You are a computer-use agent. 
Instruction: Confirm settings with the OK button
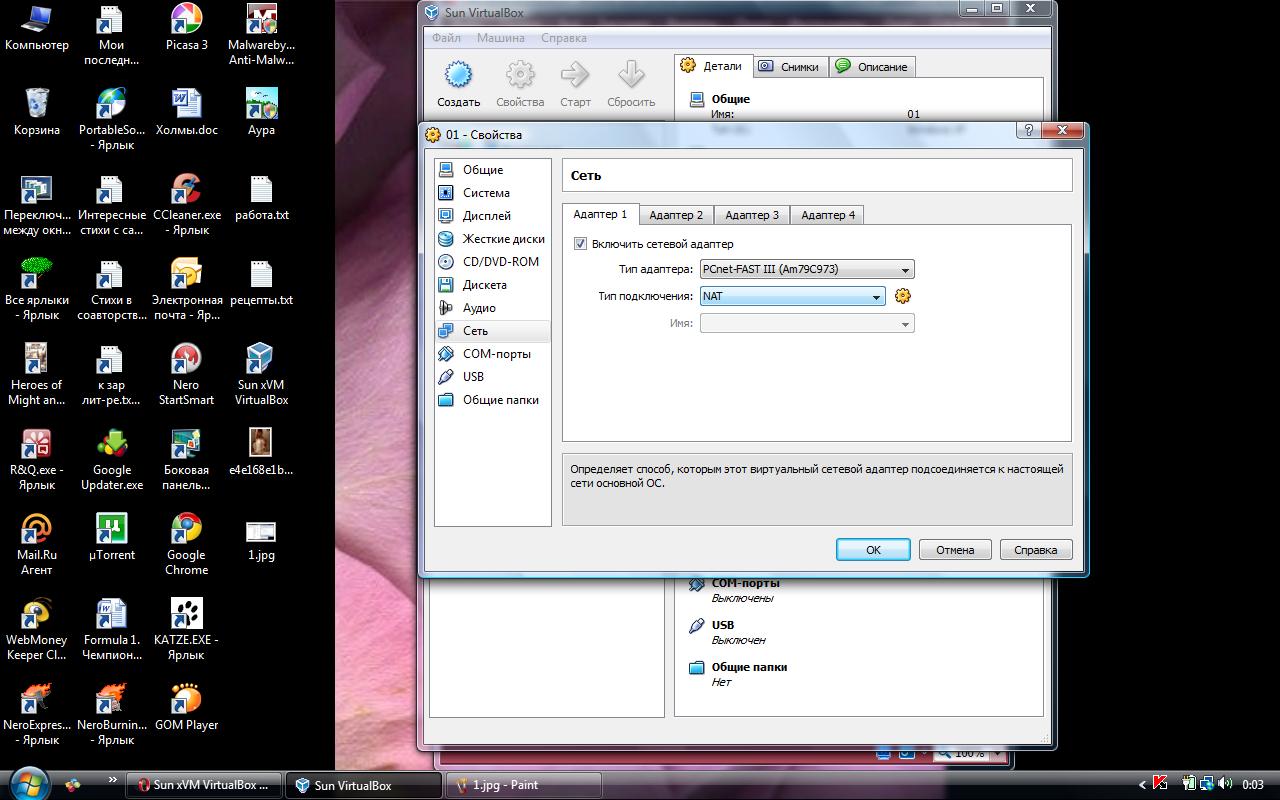(873, 550)
